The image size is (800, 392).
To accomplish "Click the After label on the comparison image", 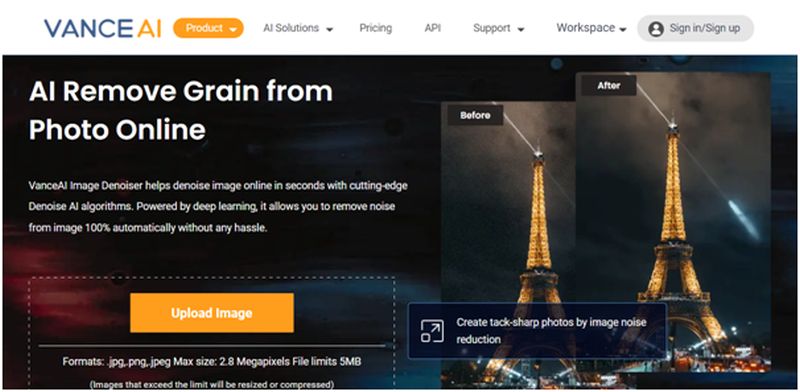I will pyautogui.click(x=609, y=85).
